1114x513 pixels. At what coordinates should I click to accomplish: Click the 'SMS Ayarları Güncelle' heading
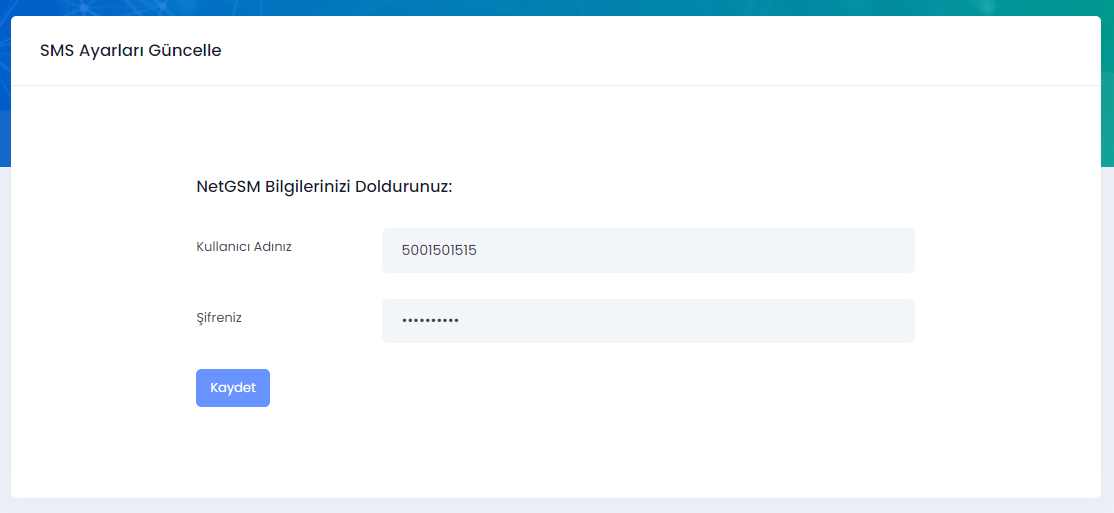point(131,51)
